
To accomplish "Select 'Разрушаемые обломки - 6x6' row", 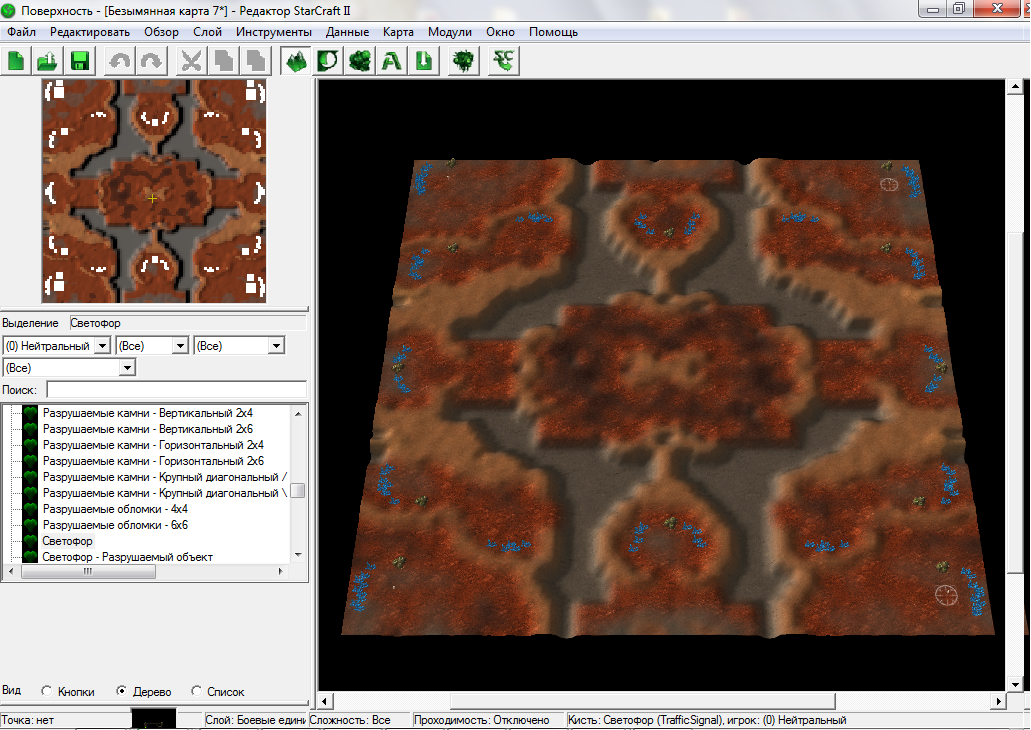I will pyautogui.click(x=115, y=525).
